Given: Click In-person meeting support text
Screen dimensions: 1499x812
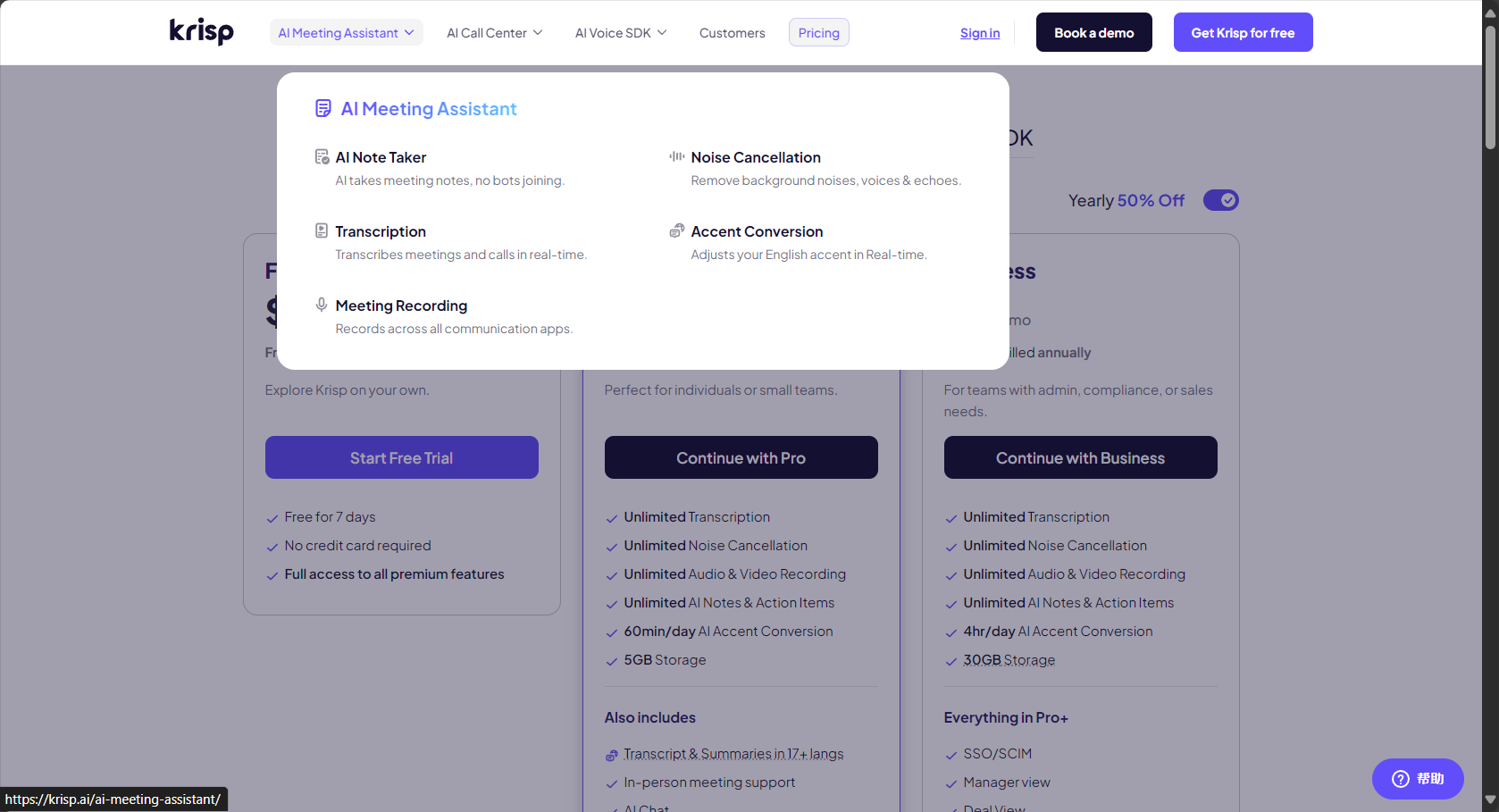Looking at the screenshot, I should pyautogui.click(x=709, y=783).
